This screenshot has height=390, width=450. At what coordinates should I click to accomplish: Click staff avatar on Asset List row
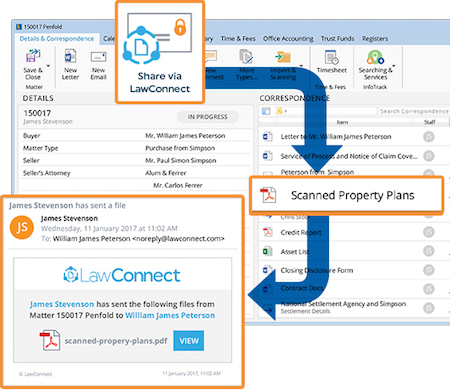(429, 251)
